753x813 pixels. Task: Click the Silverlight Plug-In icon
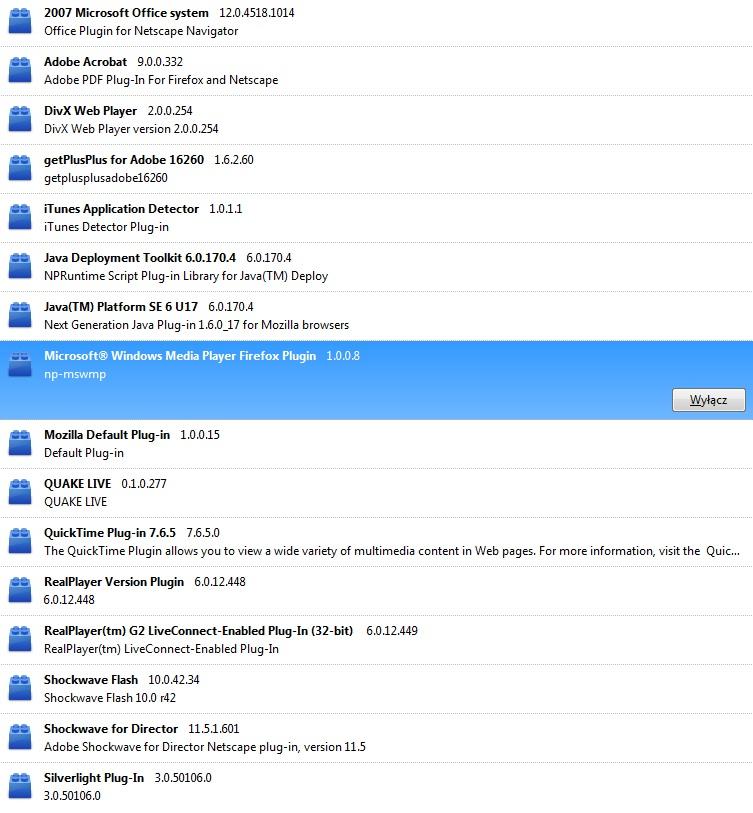tap(20, 786)
